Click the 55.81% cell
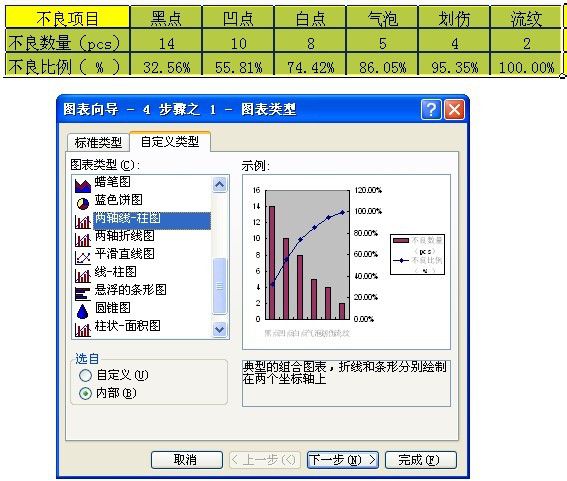The width and height of the screenshot is (567, 481). click(x=238, y=64)
